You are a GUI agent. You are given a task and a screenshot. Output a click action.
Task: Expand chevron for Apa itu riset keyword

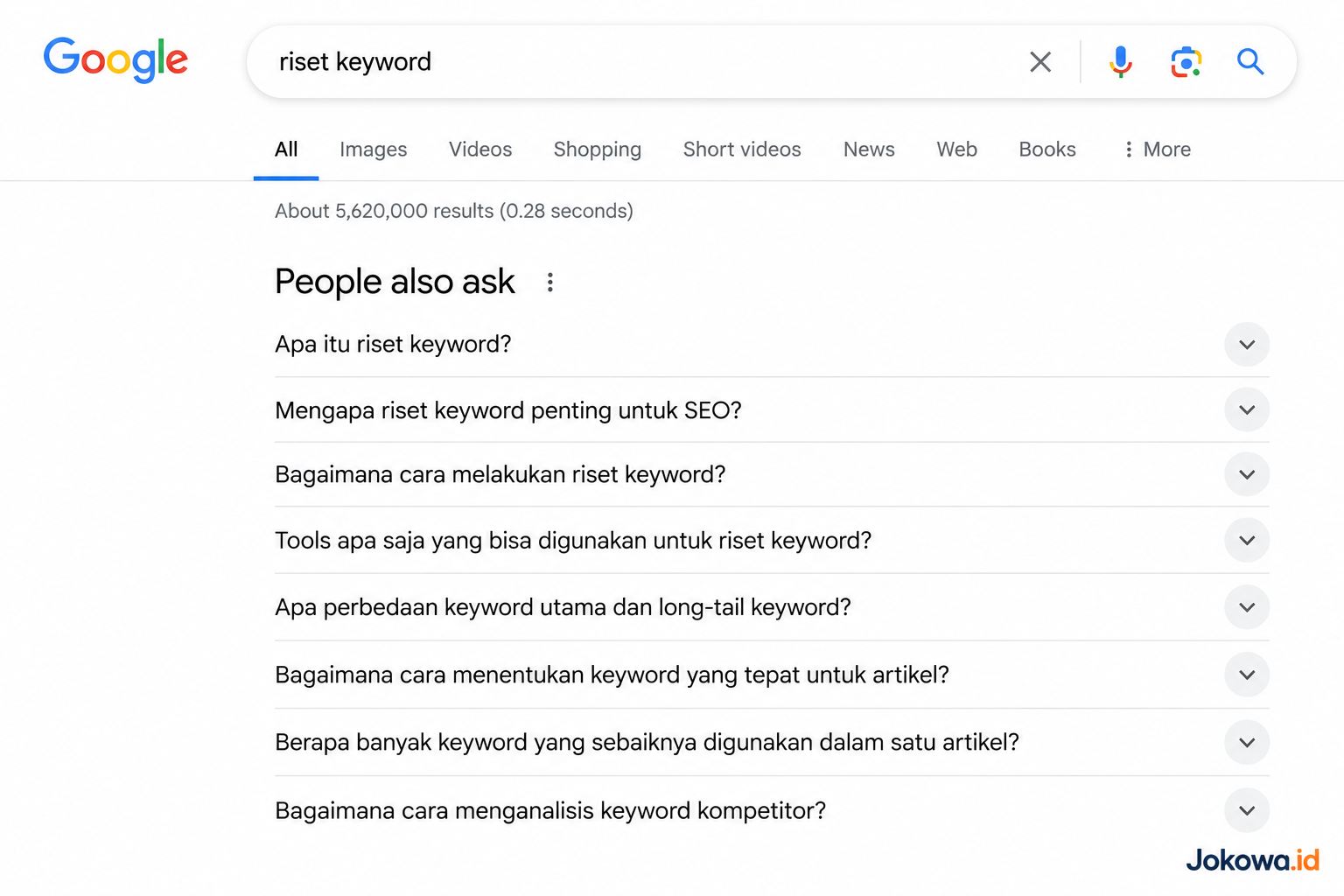coord(1247,345)
